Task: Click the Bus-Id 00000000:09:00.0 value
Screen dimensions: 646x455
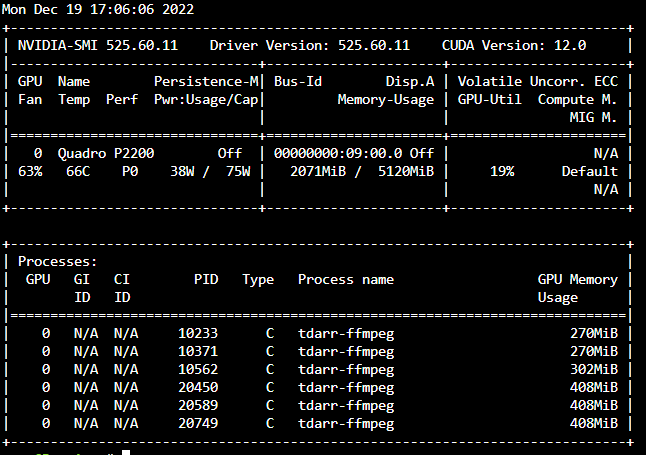Action: [338, 153]
